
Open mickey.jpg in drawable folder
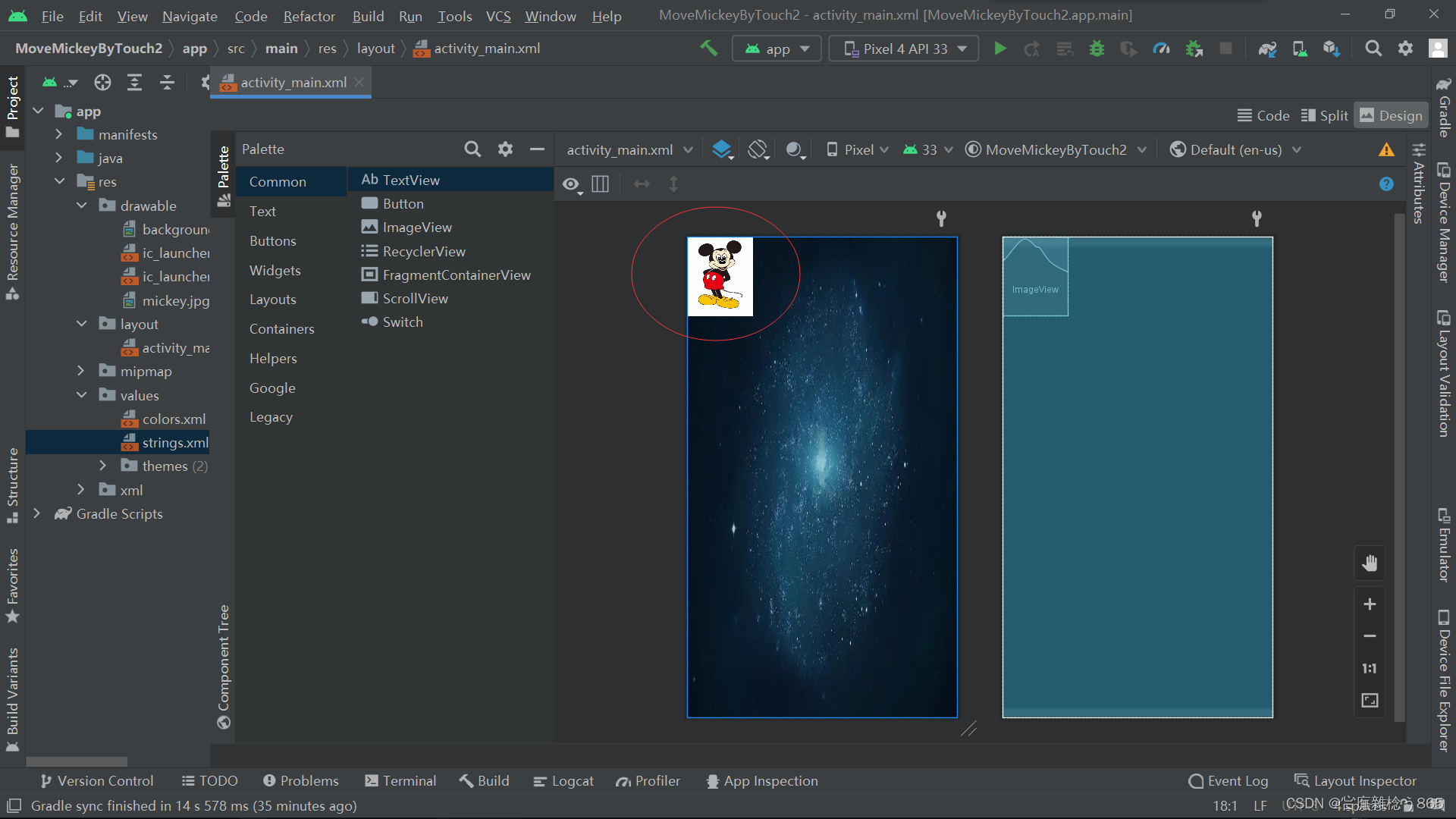click(166, 300)
